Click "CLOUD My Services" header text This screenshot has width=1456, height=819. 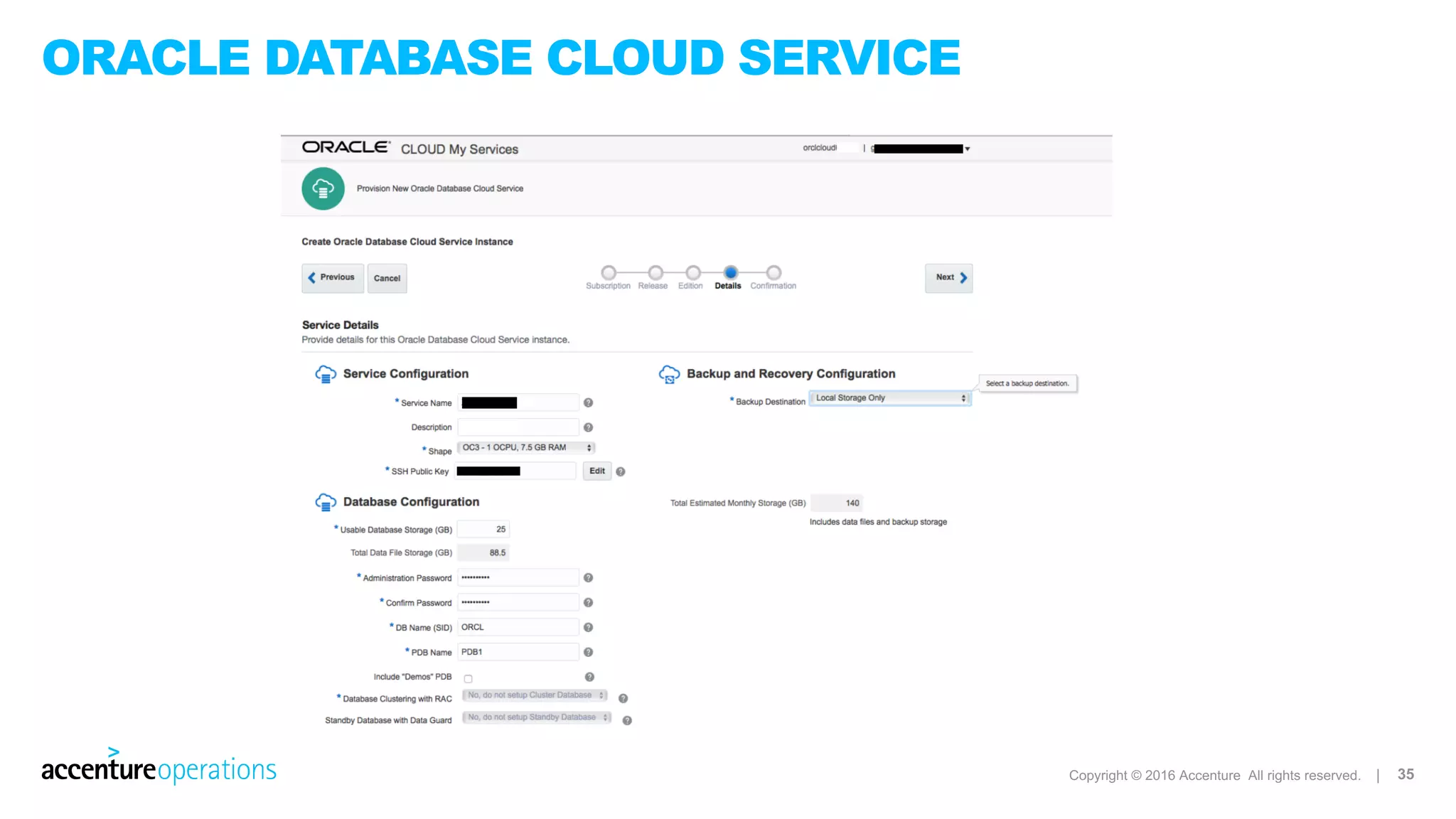pyautogui.click(x=459, y=149)
